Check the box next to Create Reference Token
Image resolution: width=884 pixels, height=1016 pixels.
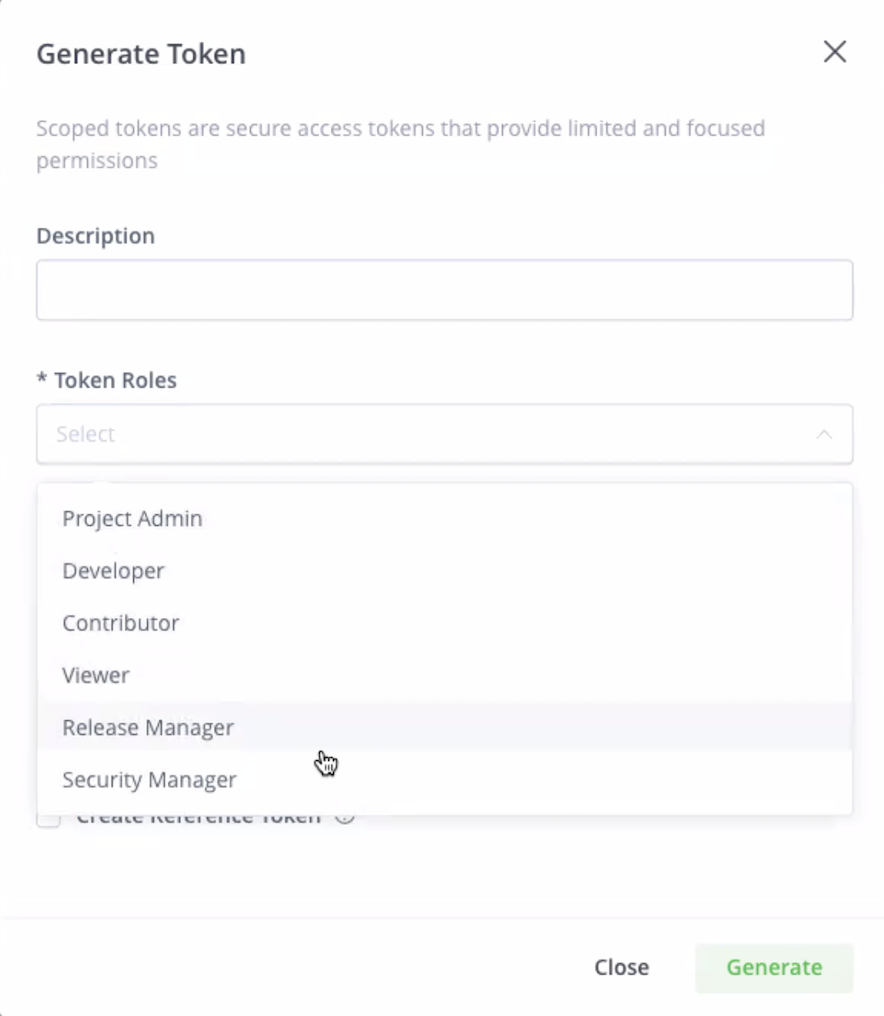pyautogui.click(x=47, y=817)
